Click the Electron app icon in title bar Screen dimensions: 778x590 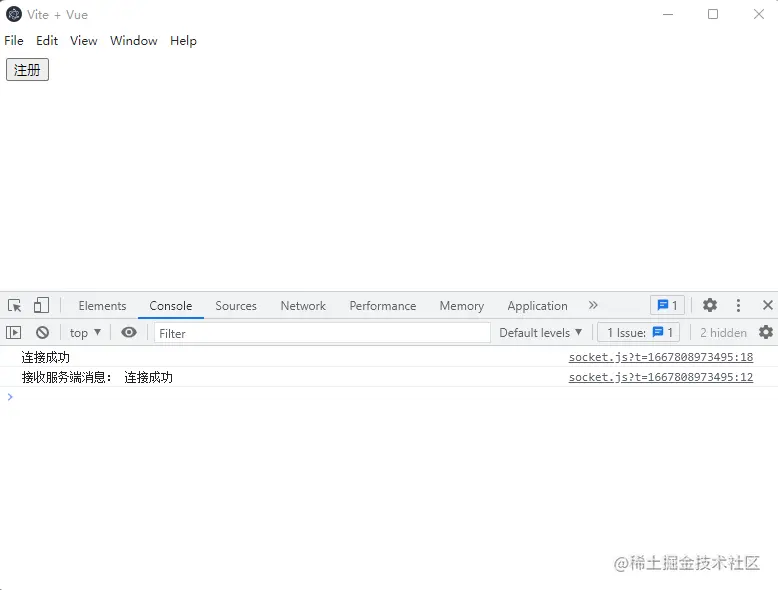point(14,14)
